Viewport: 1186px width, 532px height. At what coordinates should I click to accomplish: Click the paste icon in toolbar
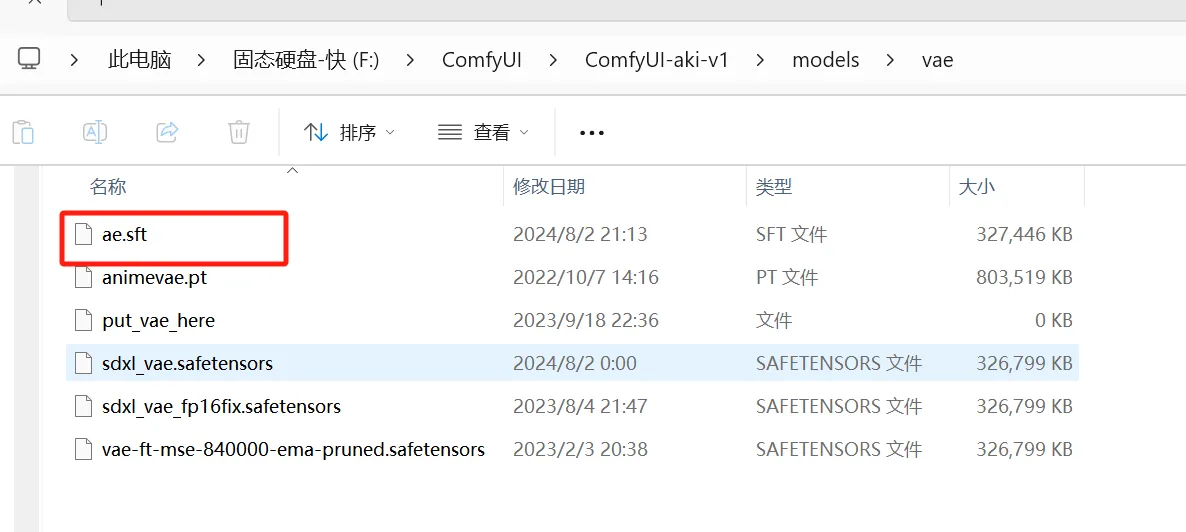point(23,132)
